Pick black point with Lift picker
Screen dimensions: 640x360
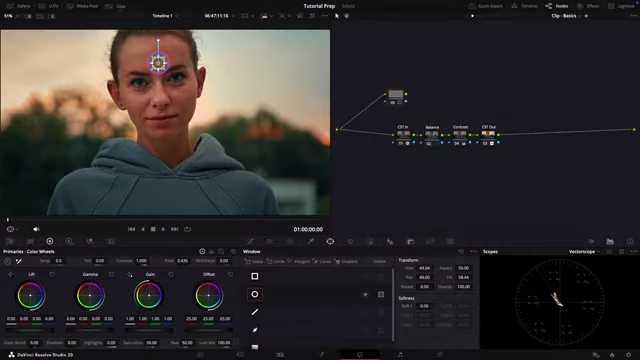coord(11,275)
